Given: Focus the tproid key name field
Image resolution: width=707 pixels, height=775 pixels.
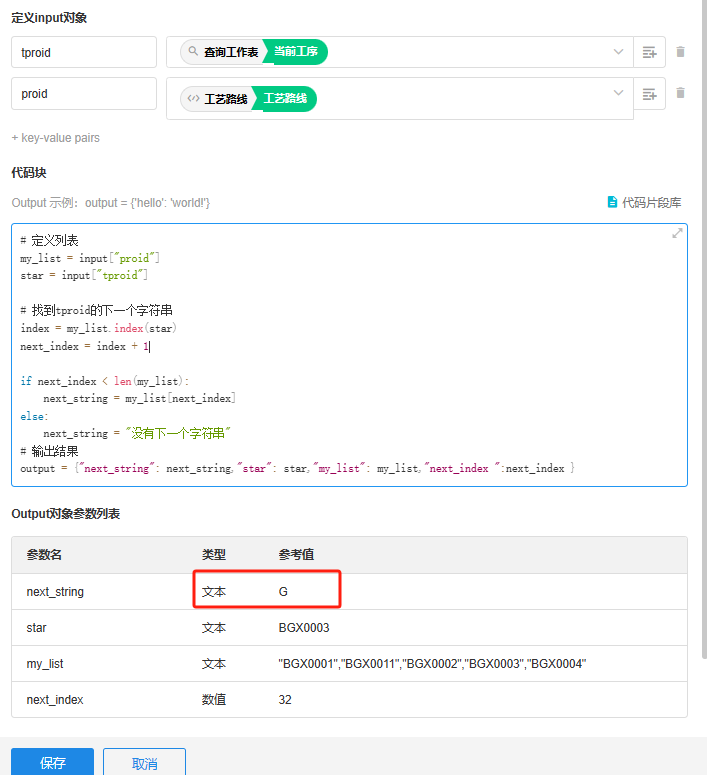Looking at the screenshot, I should 84,52.
